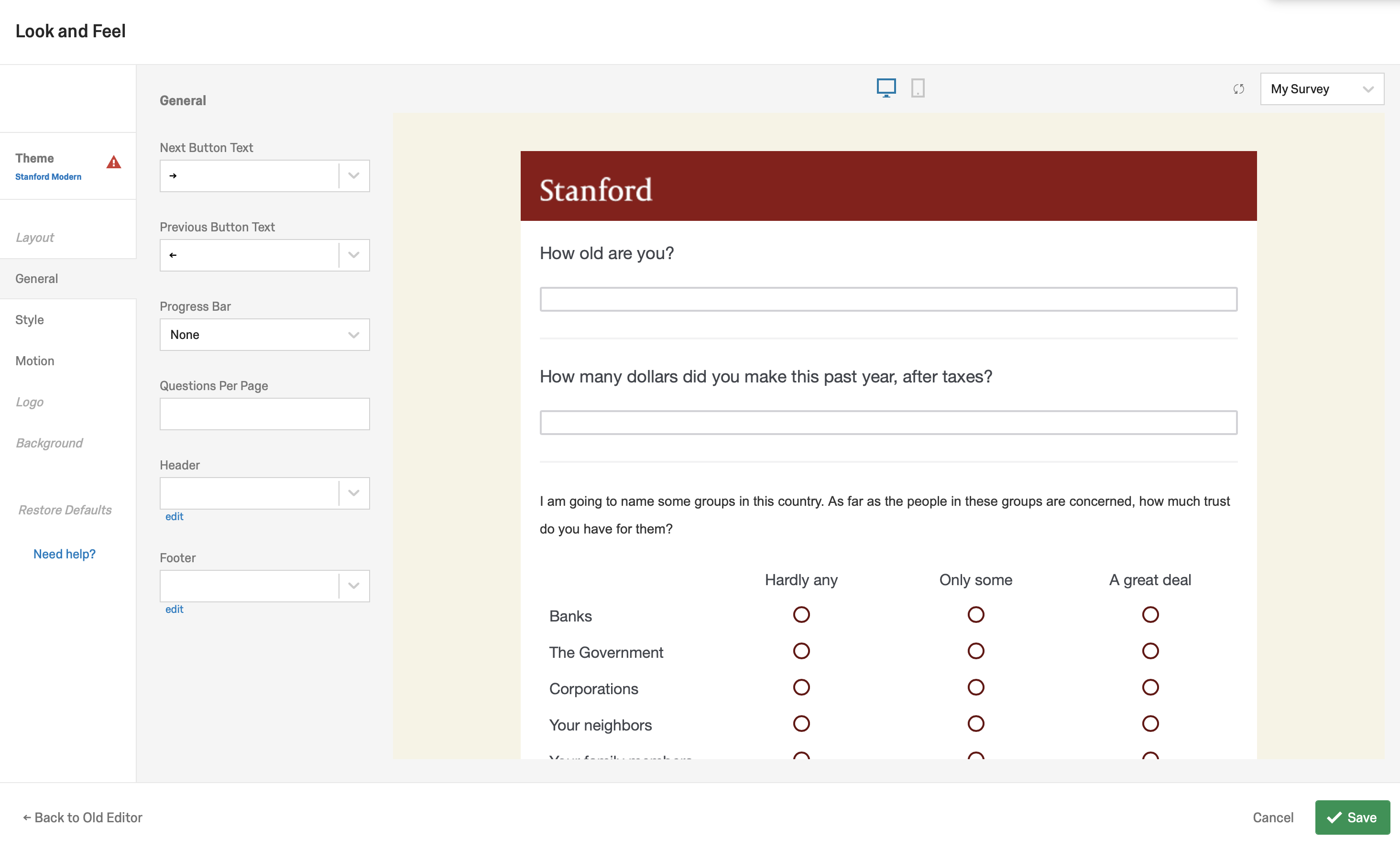This screenshot has height=850, width=1400.
Task: Select Hardly any for Banks
Action: pyautogui.click(x=801, y=615)
